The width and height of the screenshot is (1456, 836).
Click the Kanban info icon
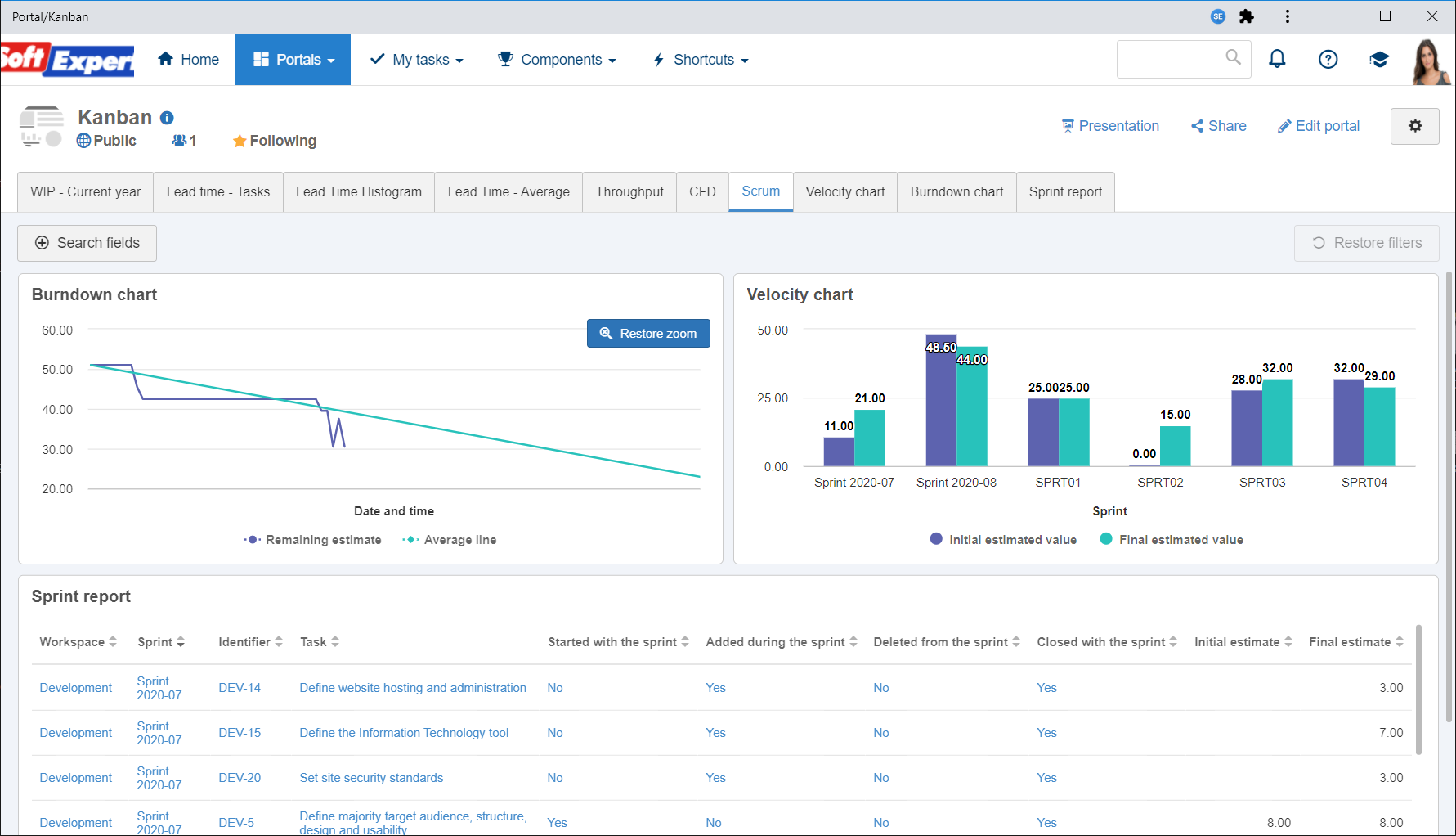click(x=167, y=118)
